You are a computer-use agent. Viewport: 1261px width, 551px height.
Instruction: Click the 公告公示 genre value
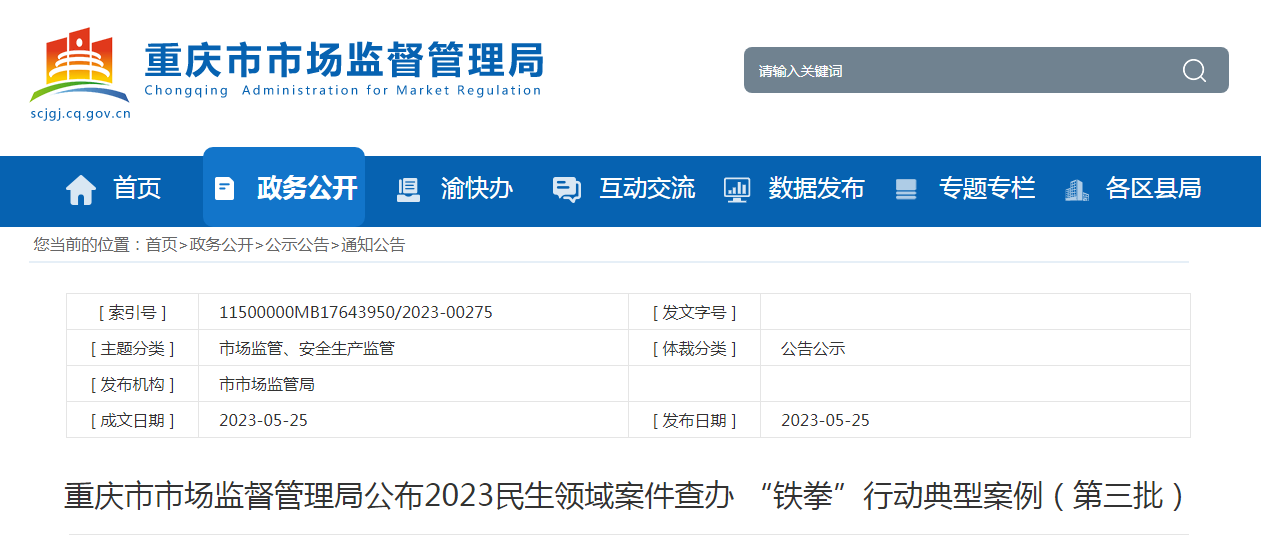(813, 348)
